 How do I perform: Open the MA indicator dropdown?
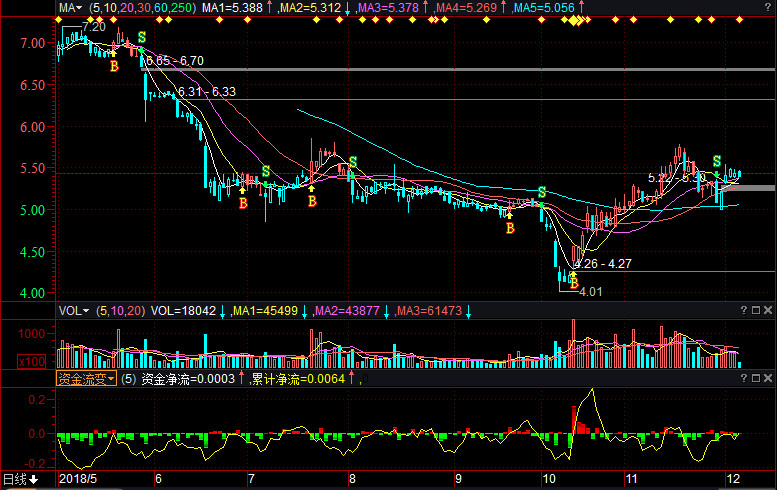(x=70, y=8)
